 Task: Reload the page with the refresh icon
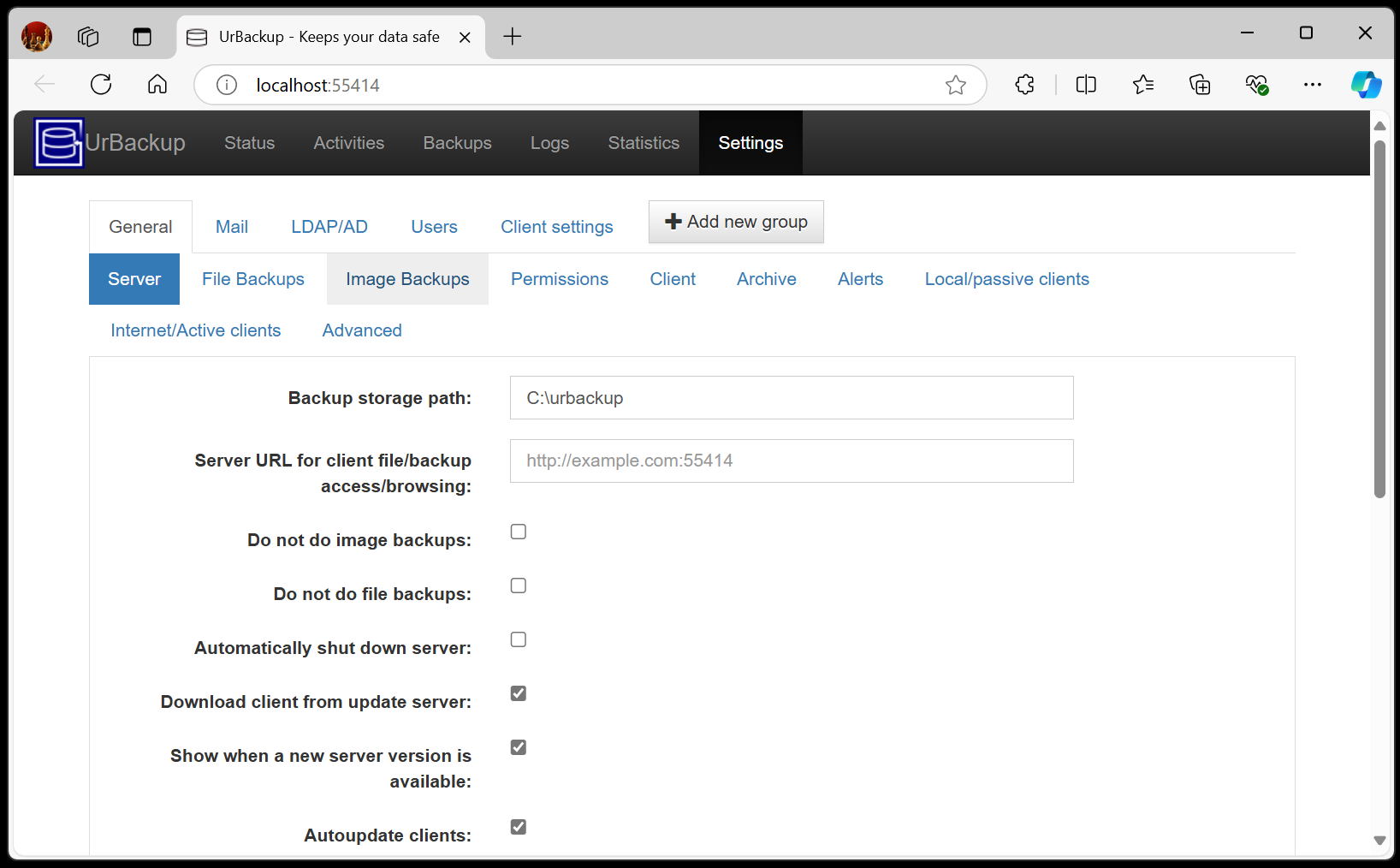(x=101, y=85)
